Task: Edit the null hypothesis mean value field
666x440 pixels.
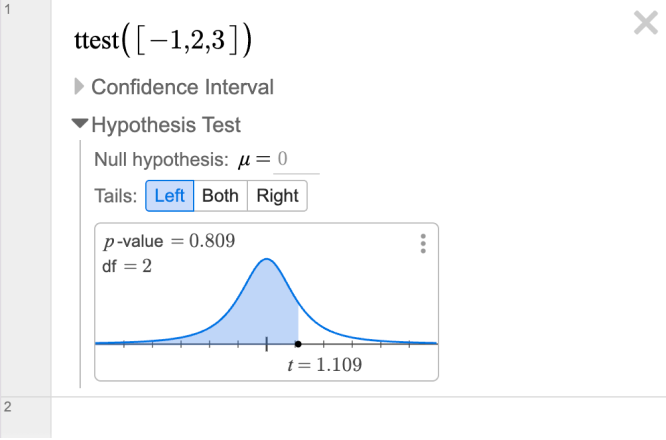Action: [x=296, y=160]
